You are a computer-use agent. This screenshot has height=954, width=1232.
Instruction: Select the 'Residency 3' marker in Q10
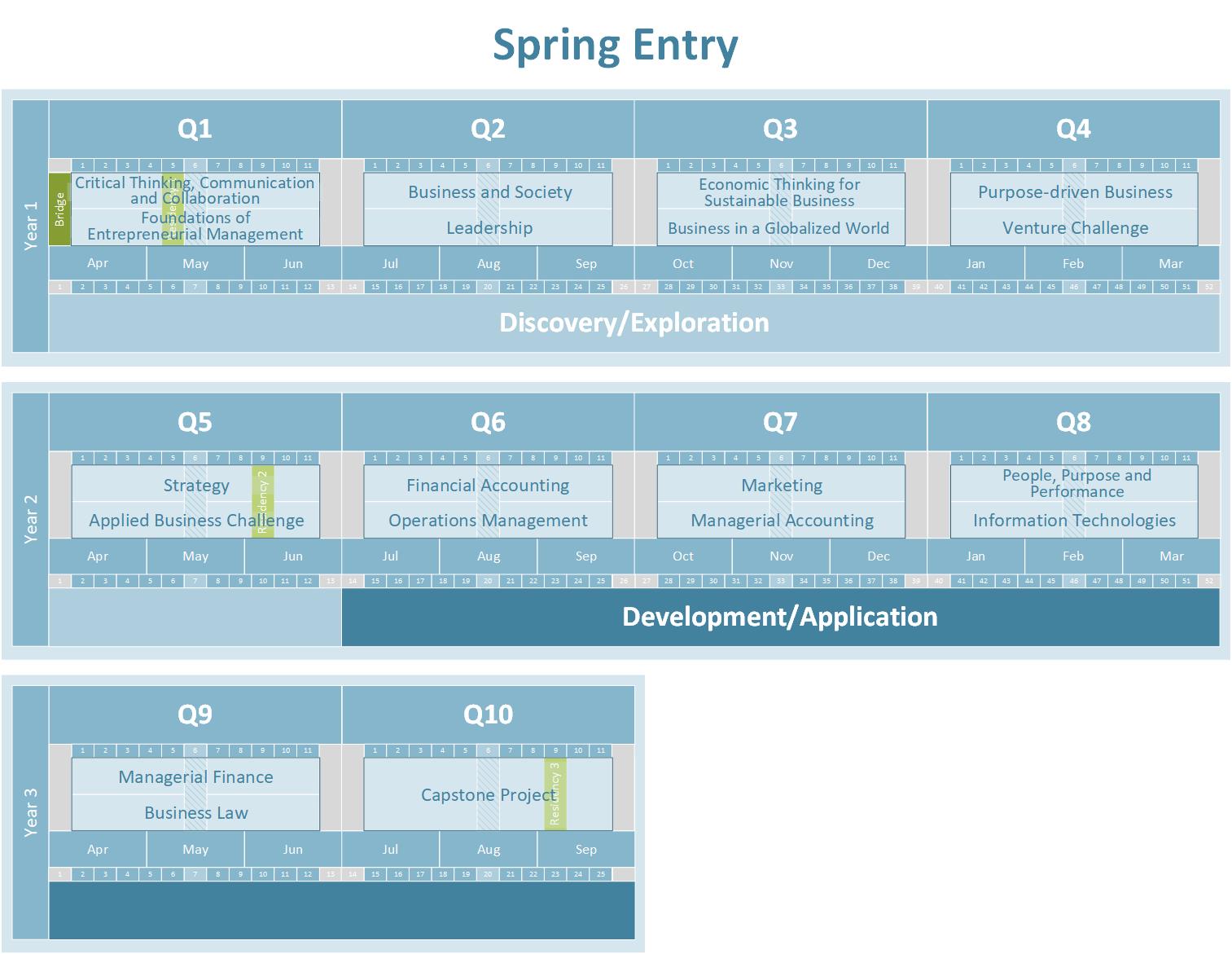555,794
